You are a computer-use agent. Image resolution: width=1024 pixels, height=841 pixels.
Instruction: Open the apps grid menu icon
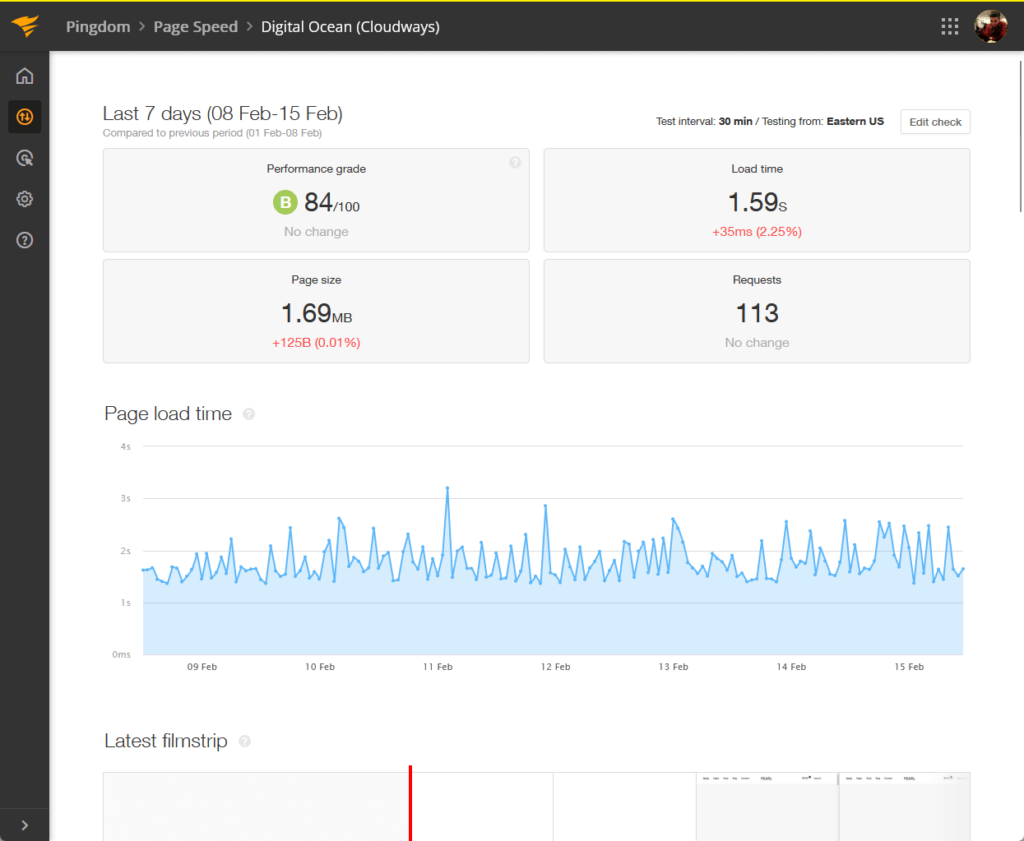click(950, 27)
